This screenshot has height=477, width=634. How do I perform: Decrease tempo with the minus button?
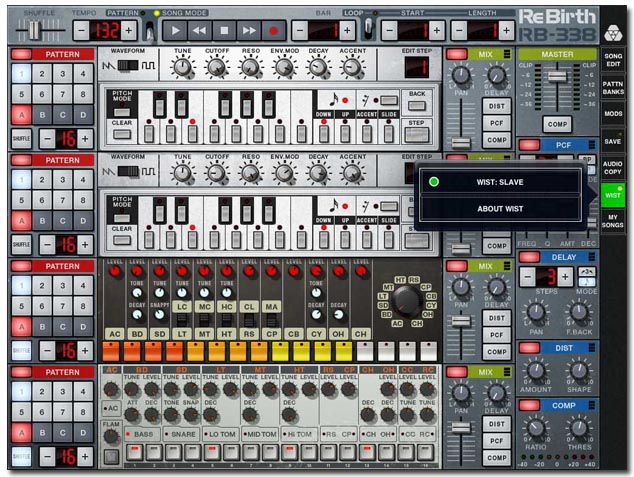click(81, 31)
